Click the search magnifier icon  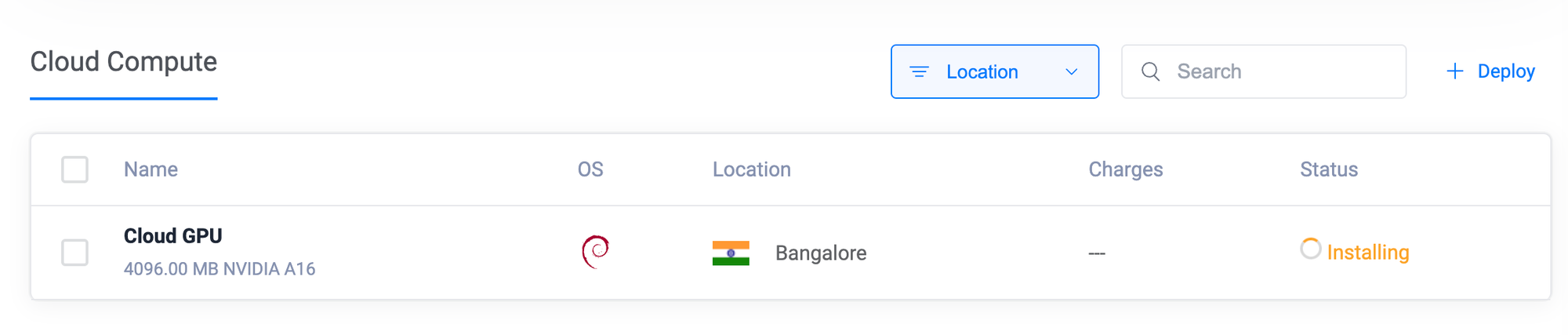click(x=1150, y=72)
